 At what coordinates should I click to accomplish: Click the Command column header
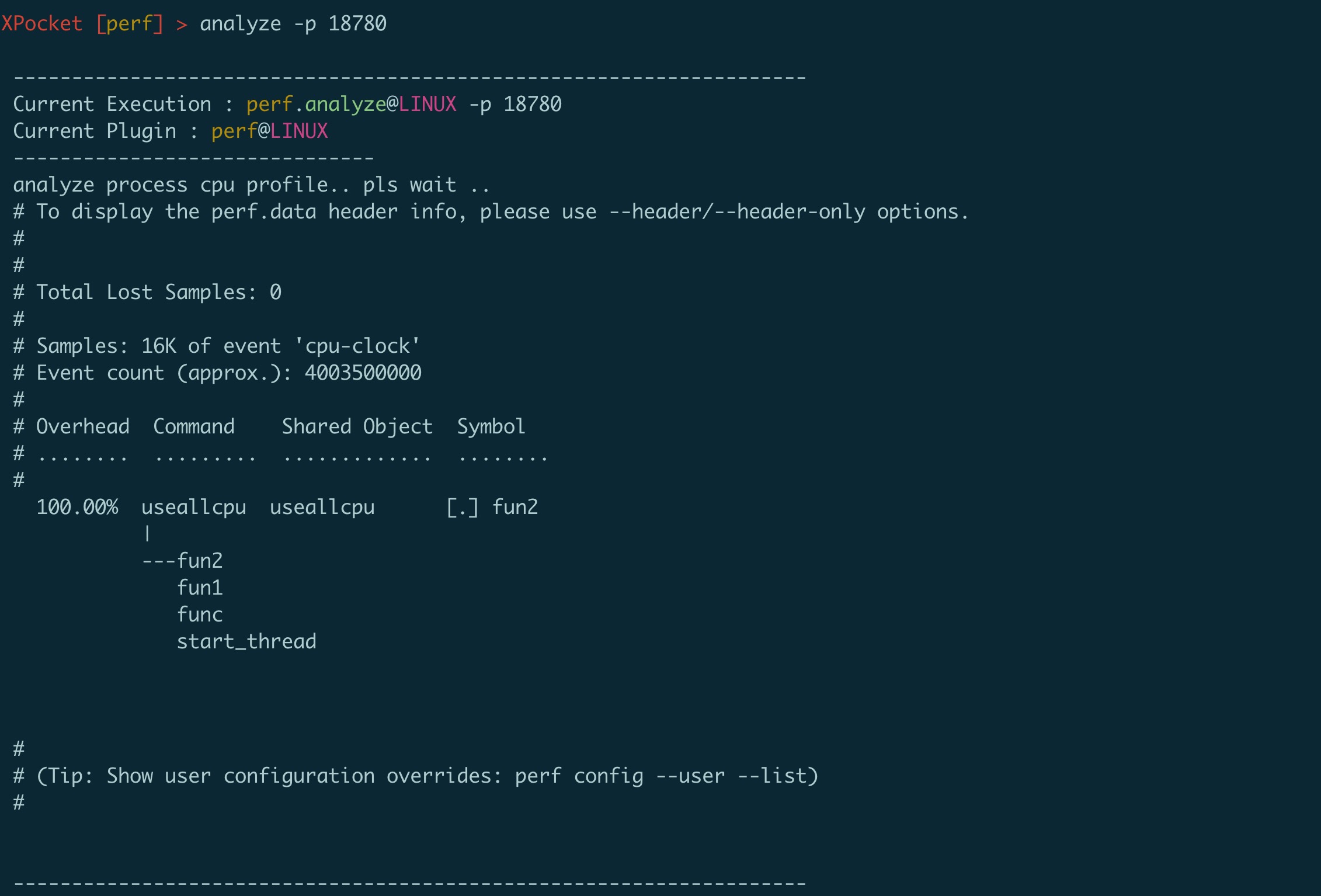point(194,426)
